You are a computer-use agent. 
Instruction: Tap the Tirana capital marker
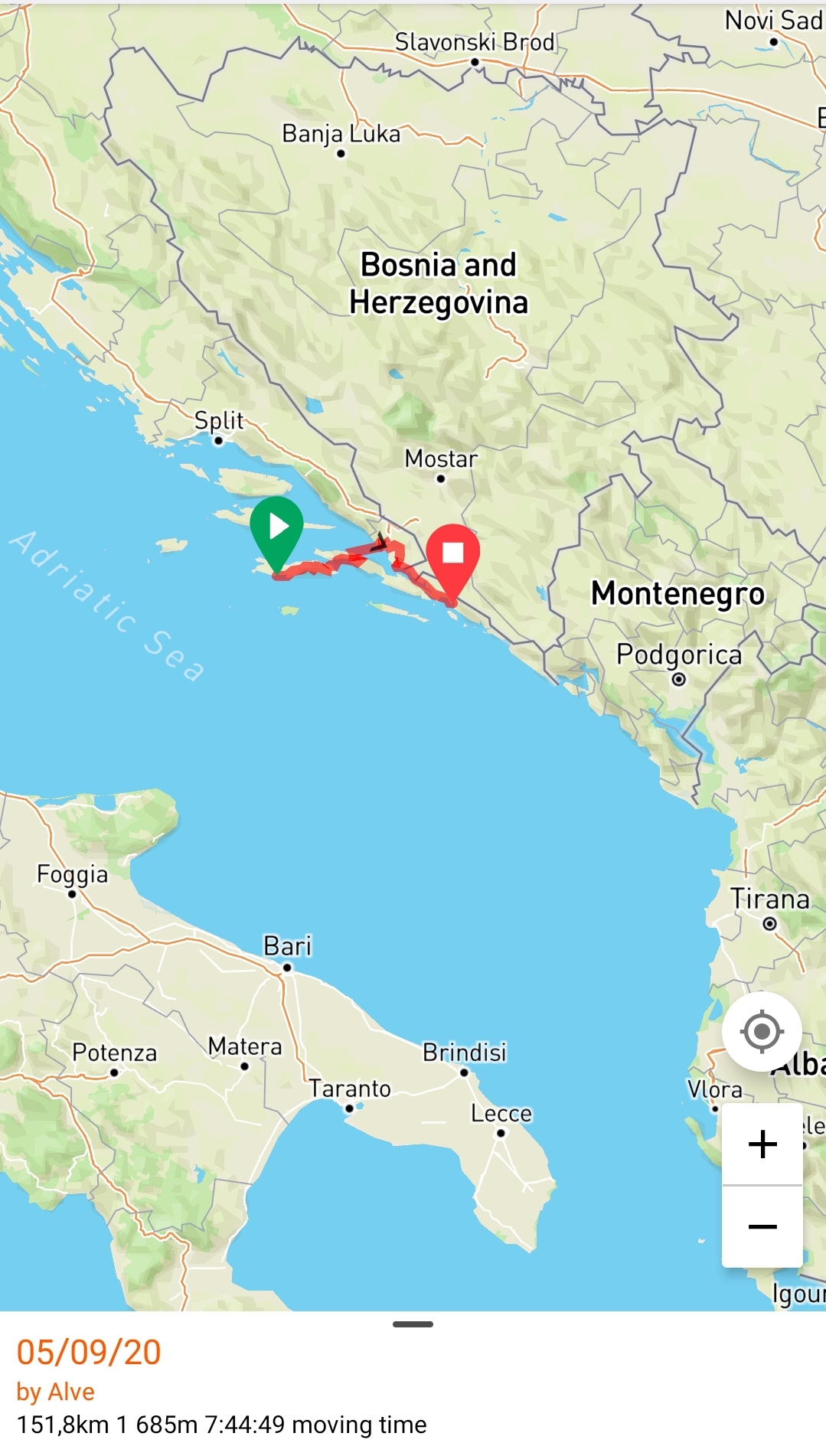click(x=769, y=924)
